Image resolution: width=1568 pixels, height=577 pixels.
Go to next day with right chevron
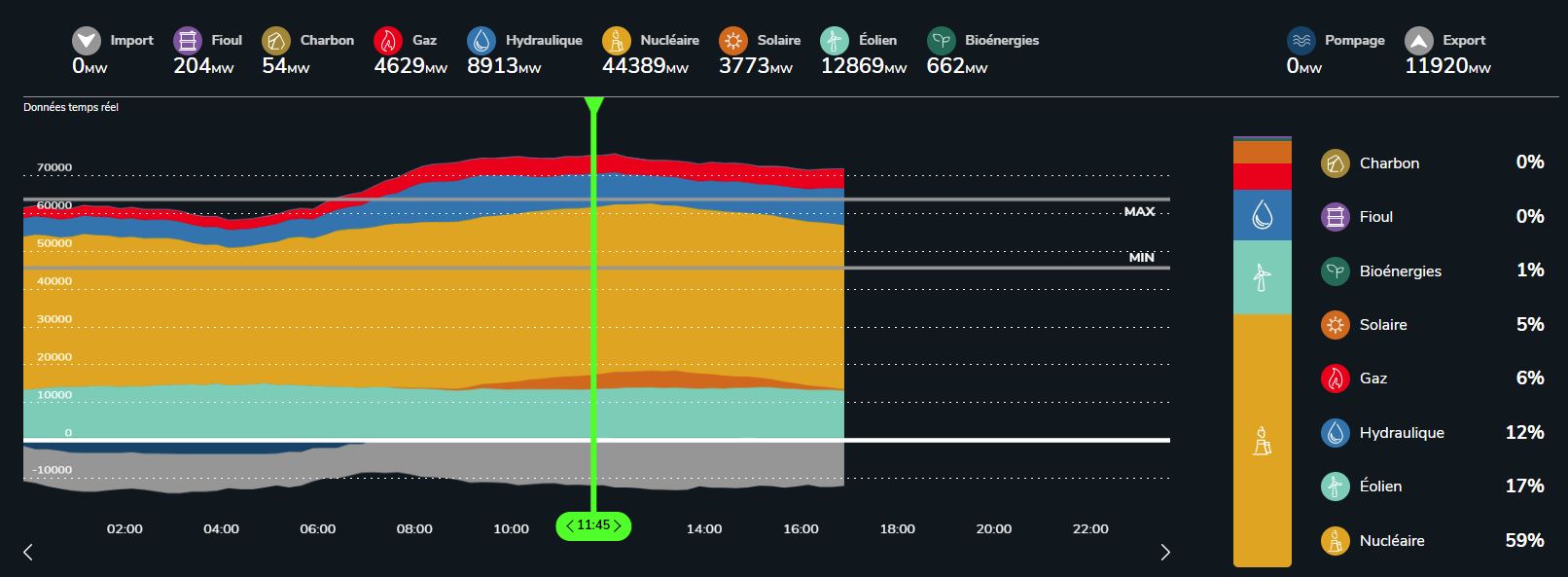pos(1165,552)
